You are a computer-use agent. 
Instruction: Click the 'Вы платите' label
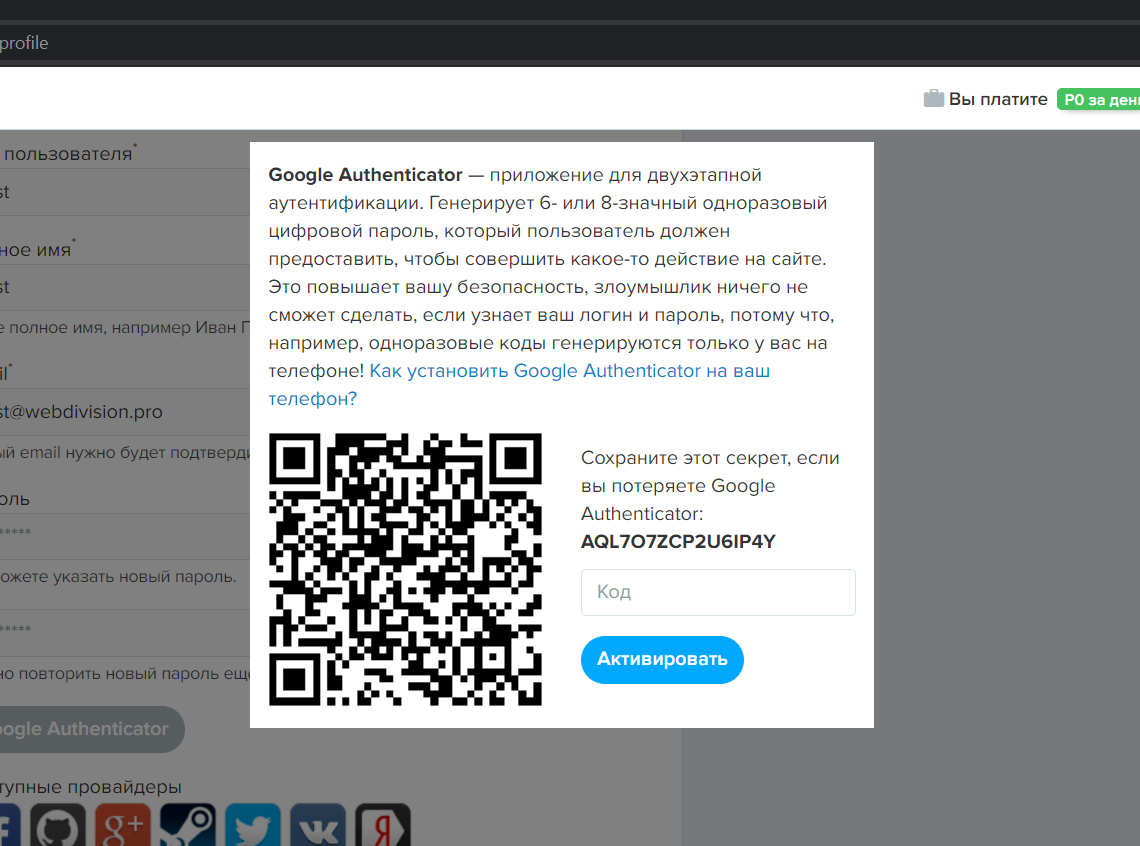pyautogui.click(x=997, y=99)
